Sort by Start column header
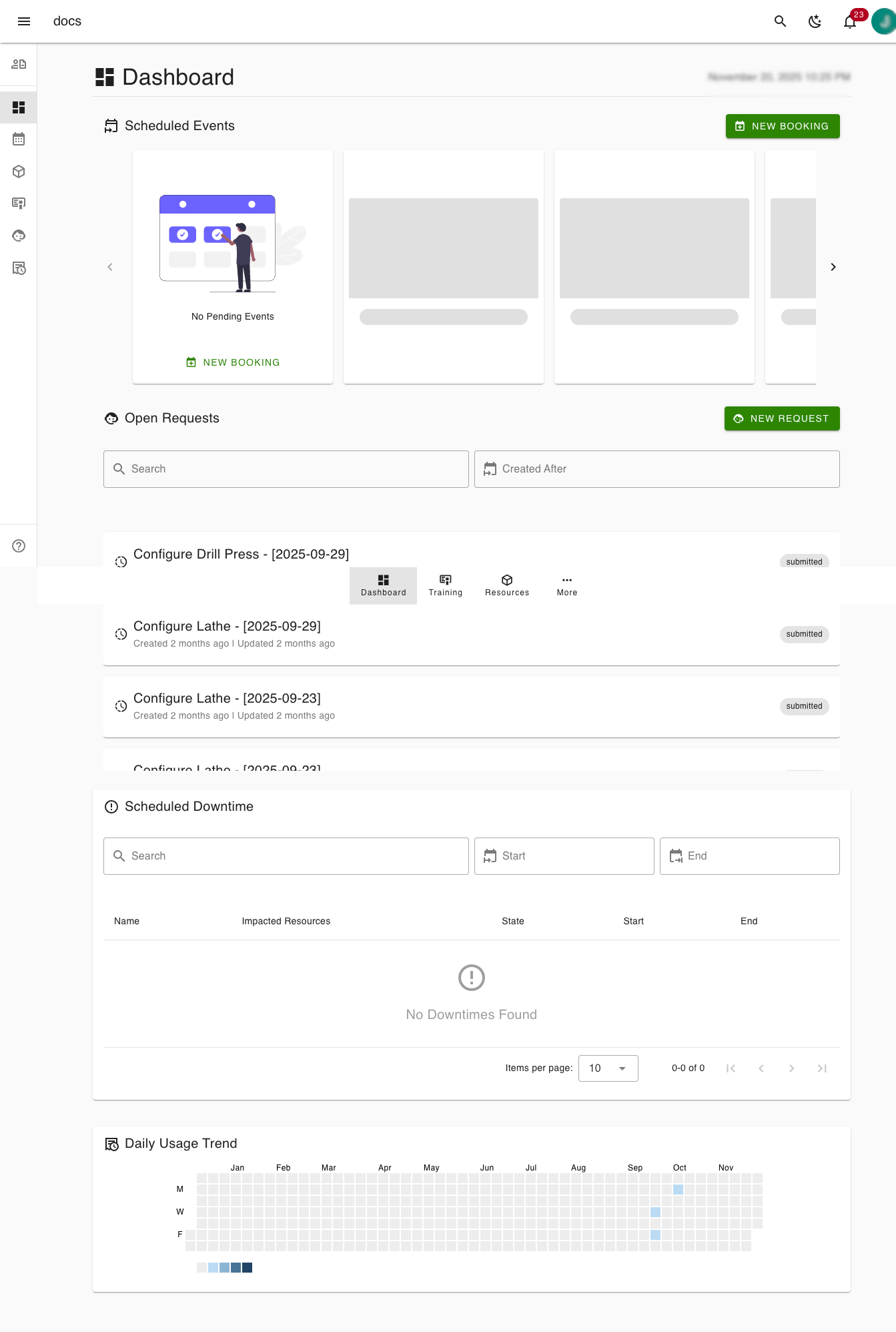 (x=634, y=921)
